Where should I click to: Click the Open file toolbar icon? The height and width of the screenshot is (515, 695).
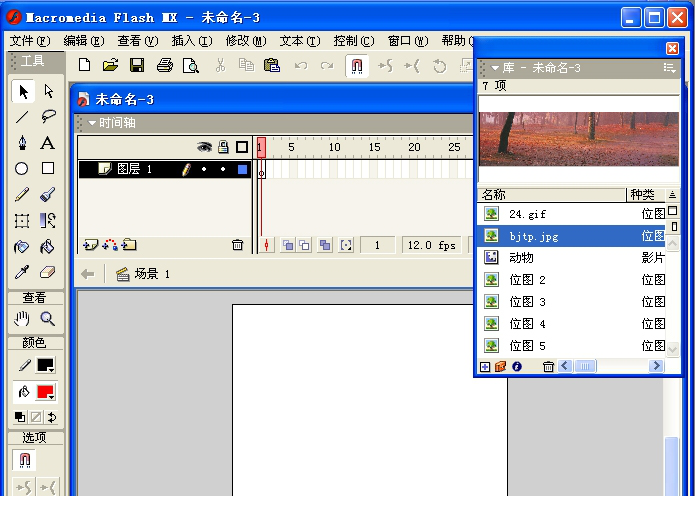pyautogui.click(x=111, y=66)
